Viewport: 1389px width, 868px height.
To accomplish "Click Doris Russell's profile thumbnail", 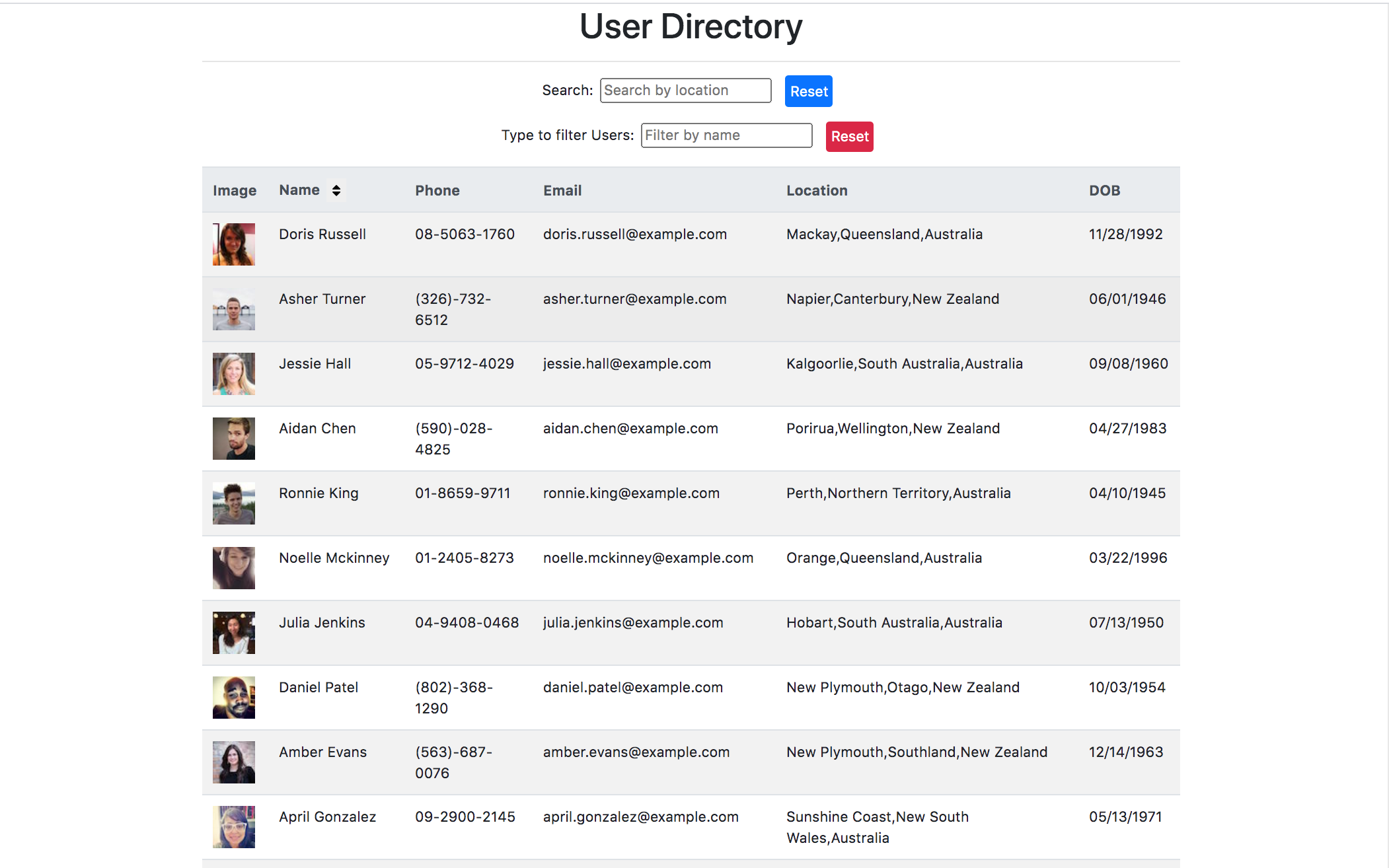I will click(233, 243).
